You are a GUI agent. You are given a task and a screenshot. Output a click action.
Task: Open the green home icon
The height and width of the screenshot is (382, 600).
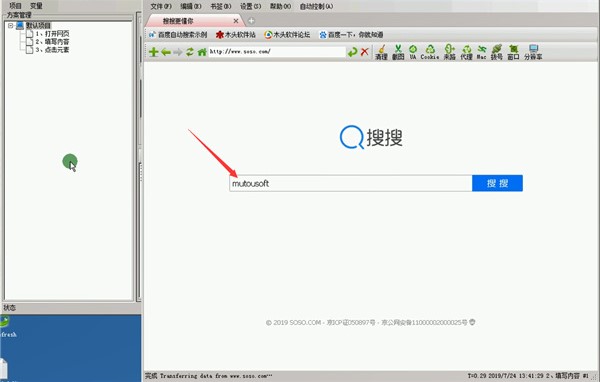pos(202,52)
